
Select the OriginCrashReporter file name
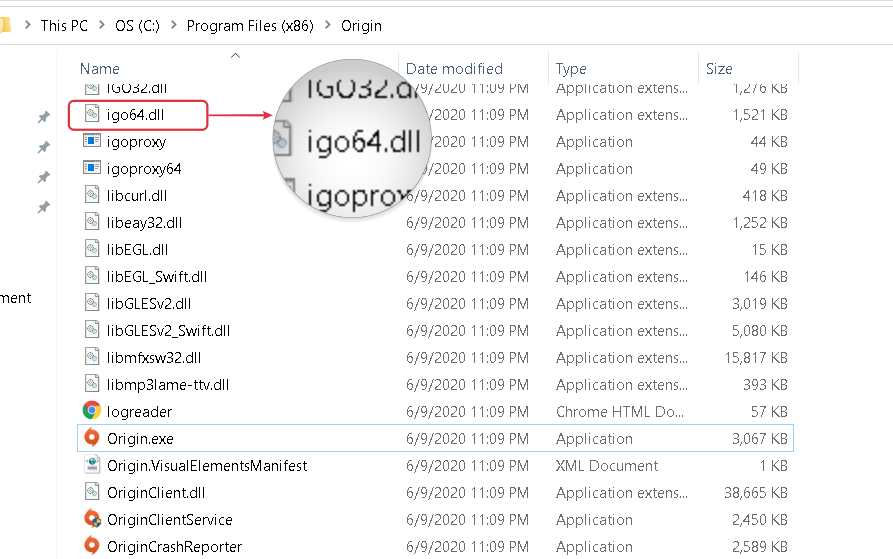pyautogui.click(x=174, y=546)
